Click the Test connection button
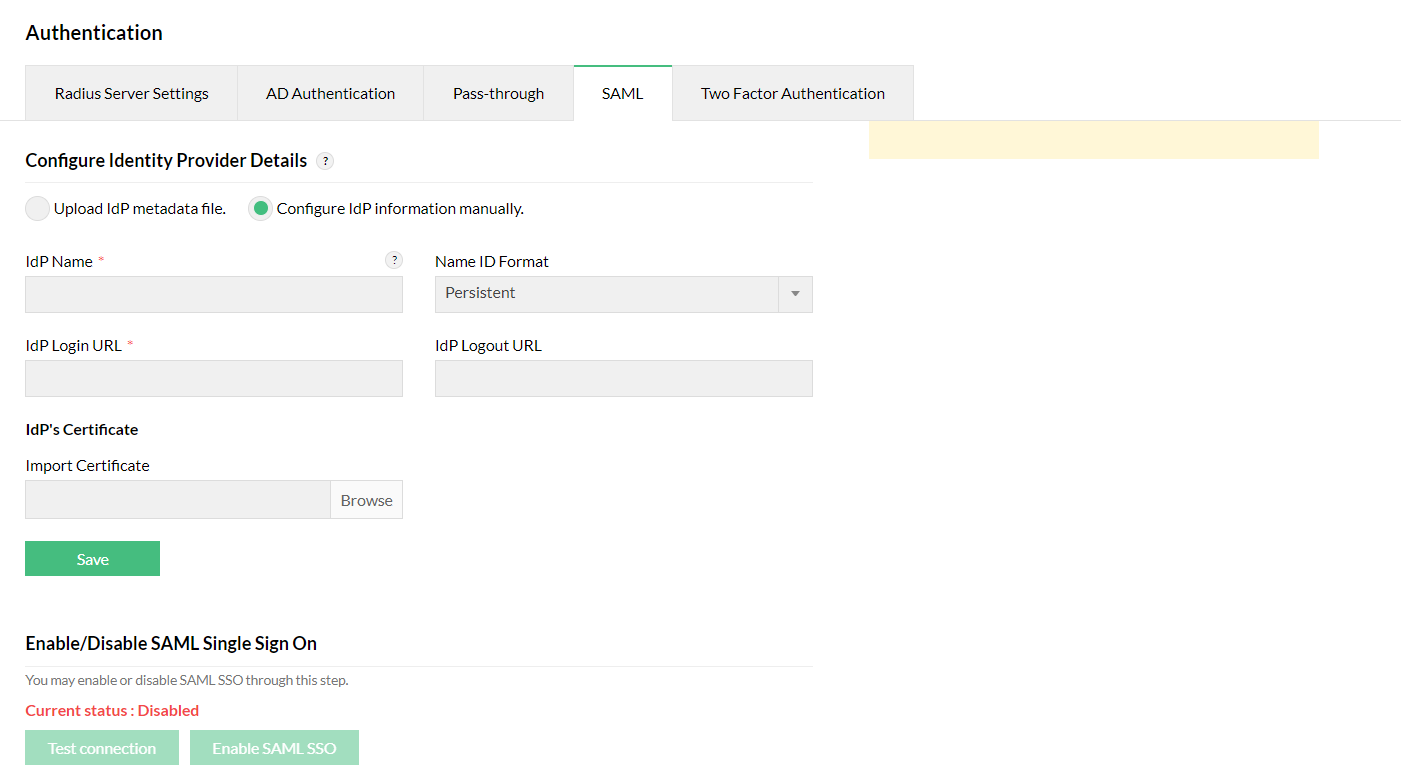The image size is (1401, 782). coord(102,748)
